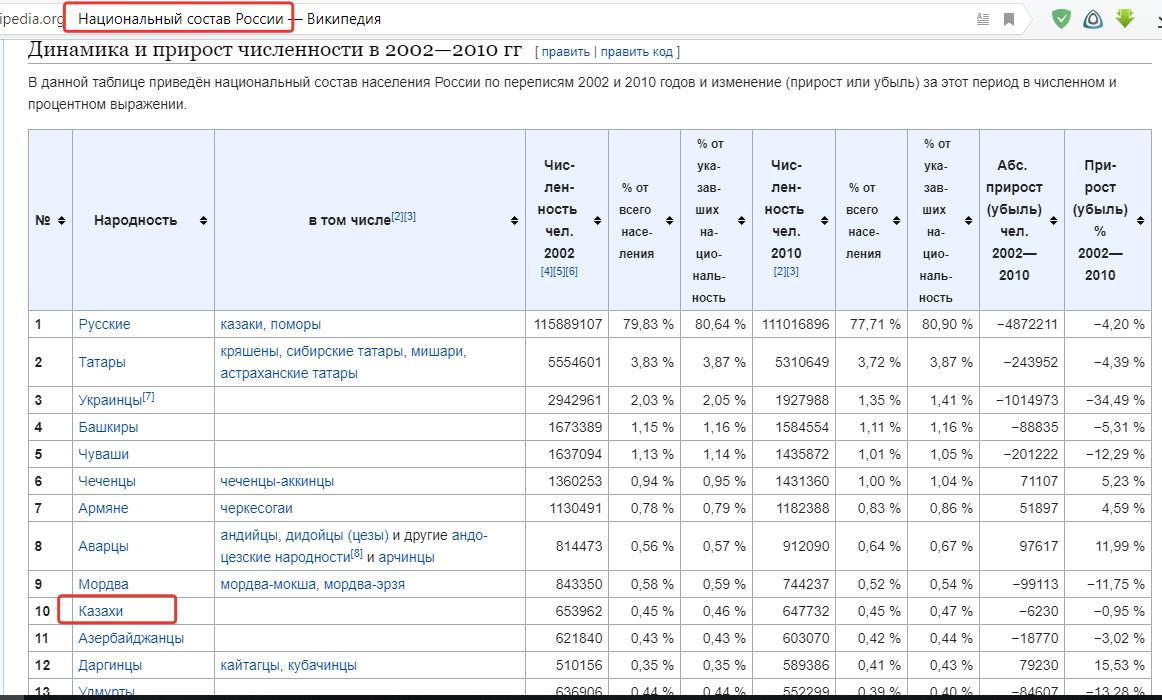Sort by Абс. прирост (убыль) column
This screenshot has width=1162, height=700.
1053,221
